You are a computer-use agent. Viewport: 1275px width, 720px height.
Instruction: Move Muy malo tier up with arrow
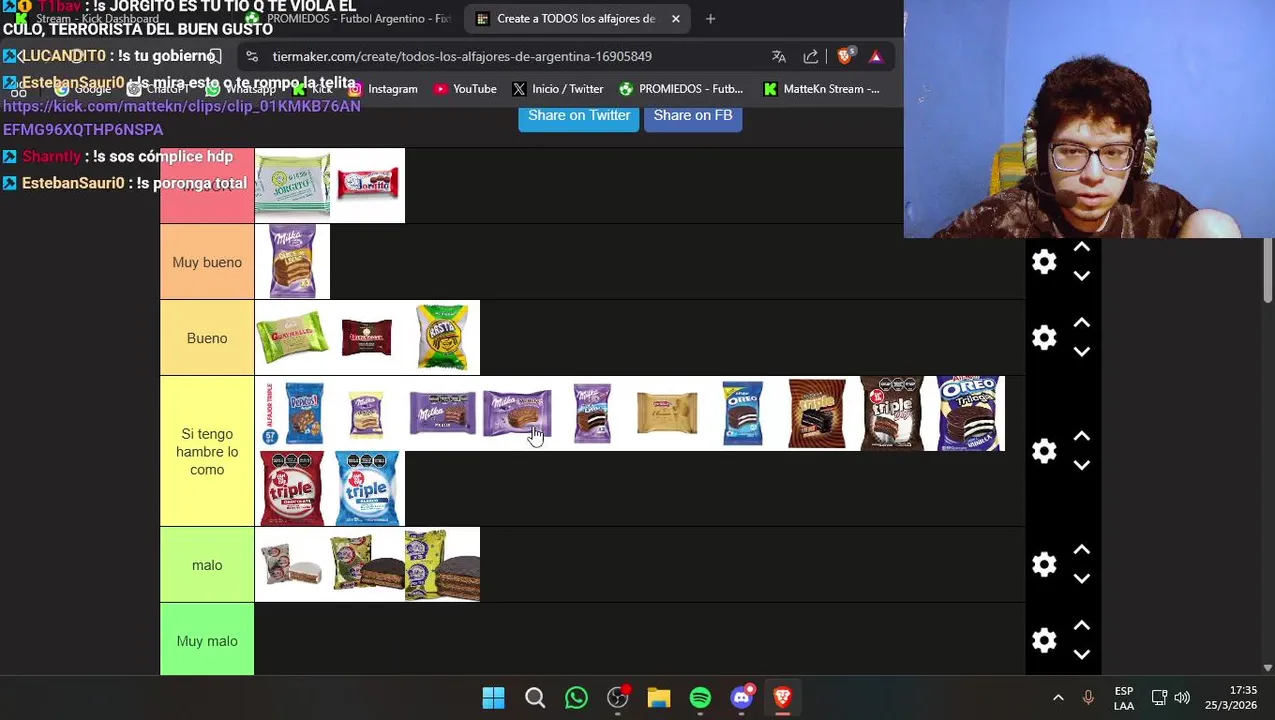coord(1081,626)
